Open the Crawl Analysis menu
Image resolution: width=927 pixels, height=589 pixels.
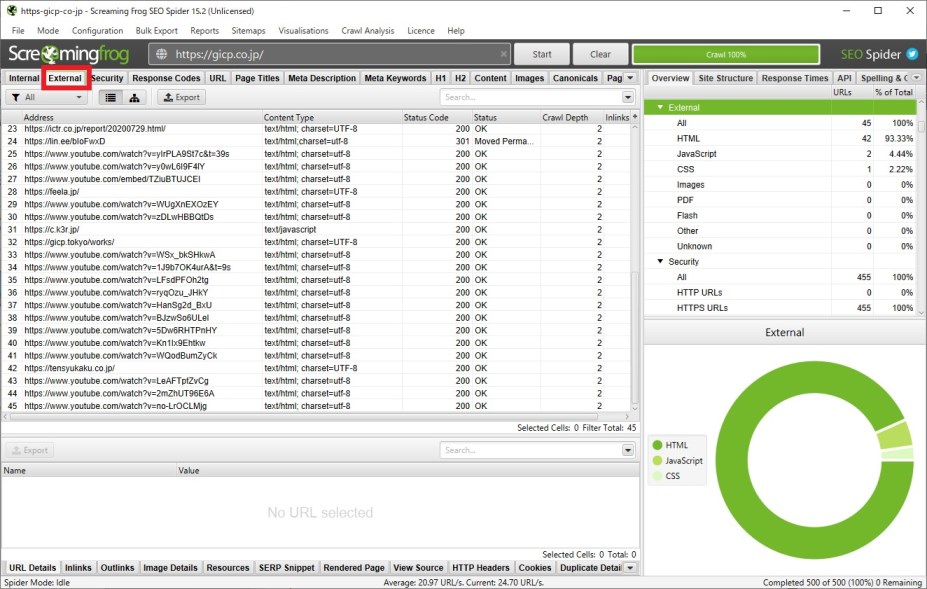[368, 31]
